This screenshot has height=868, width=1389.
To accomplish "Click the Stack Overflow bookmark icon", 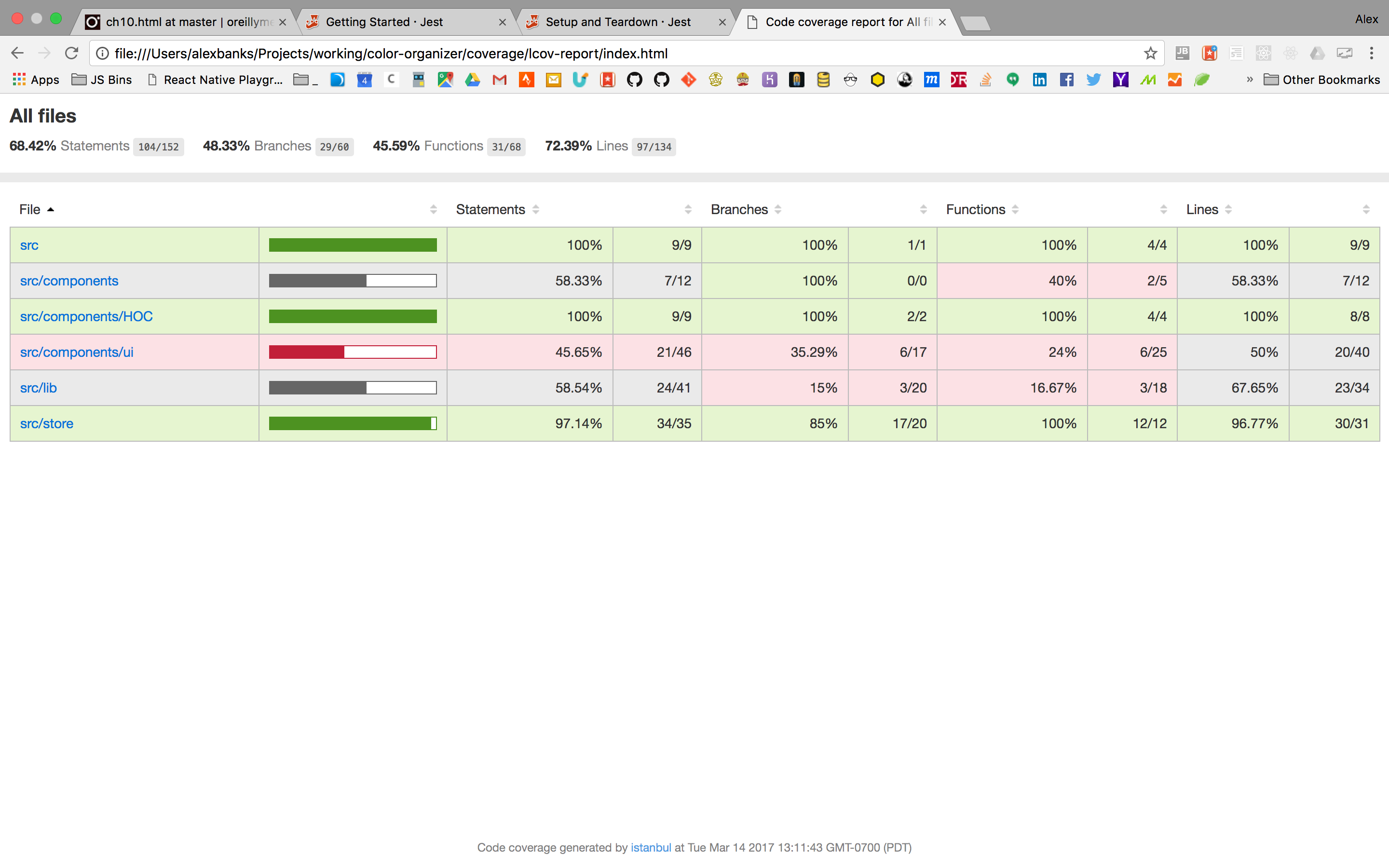I will (985, 80).
